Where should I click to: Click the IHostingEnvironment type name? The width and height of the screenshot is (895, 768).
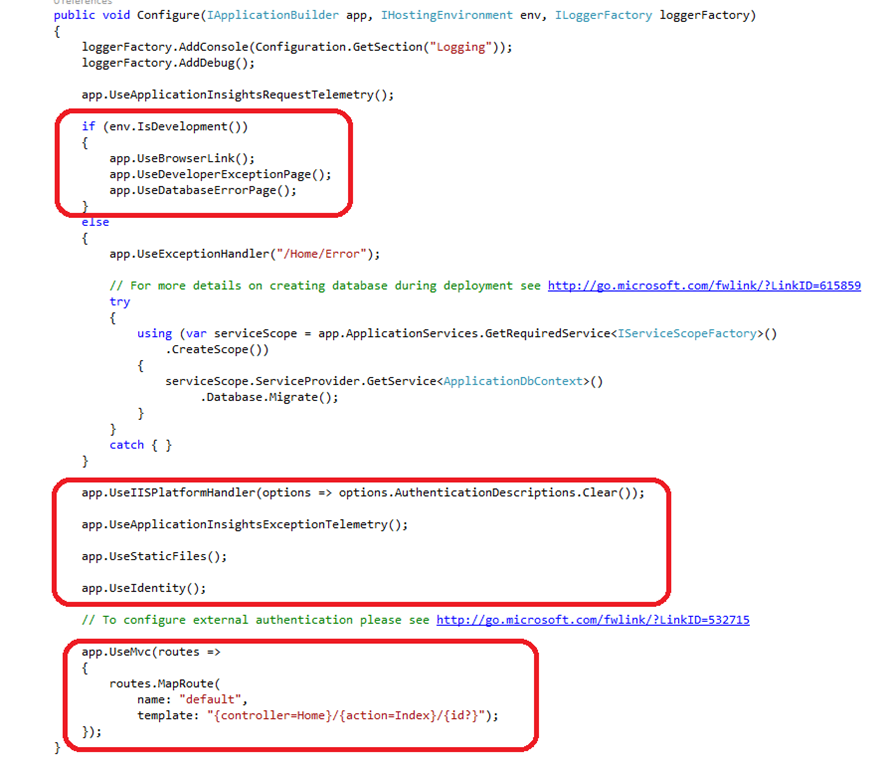point(447,15)
